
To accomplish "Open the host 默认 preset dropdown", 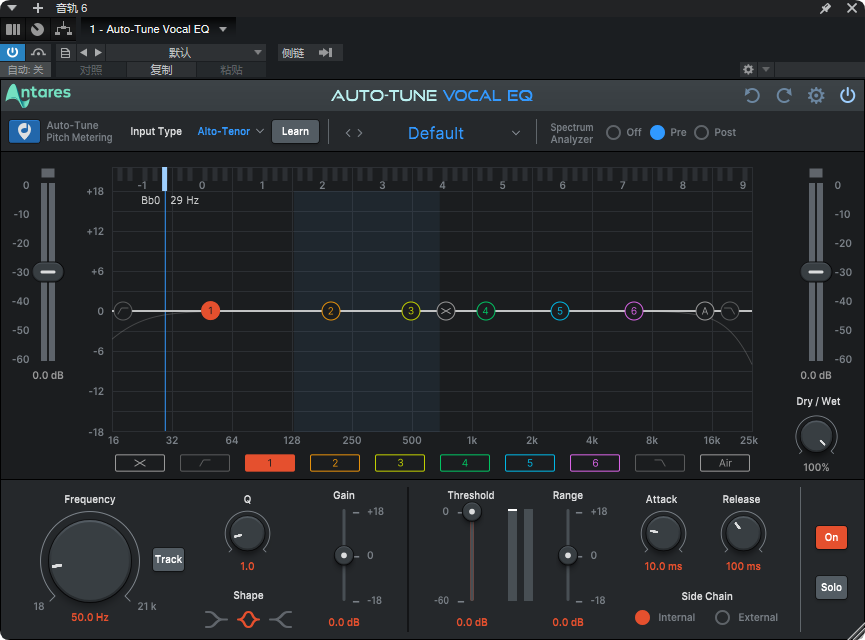I will coord(186,53).
